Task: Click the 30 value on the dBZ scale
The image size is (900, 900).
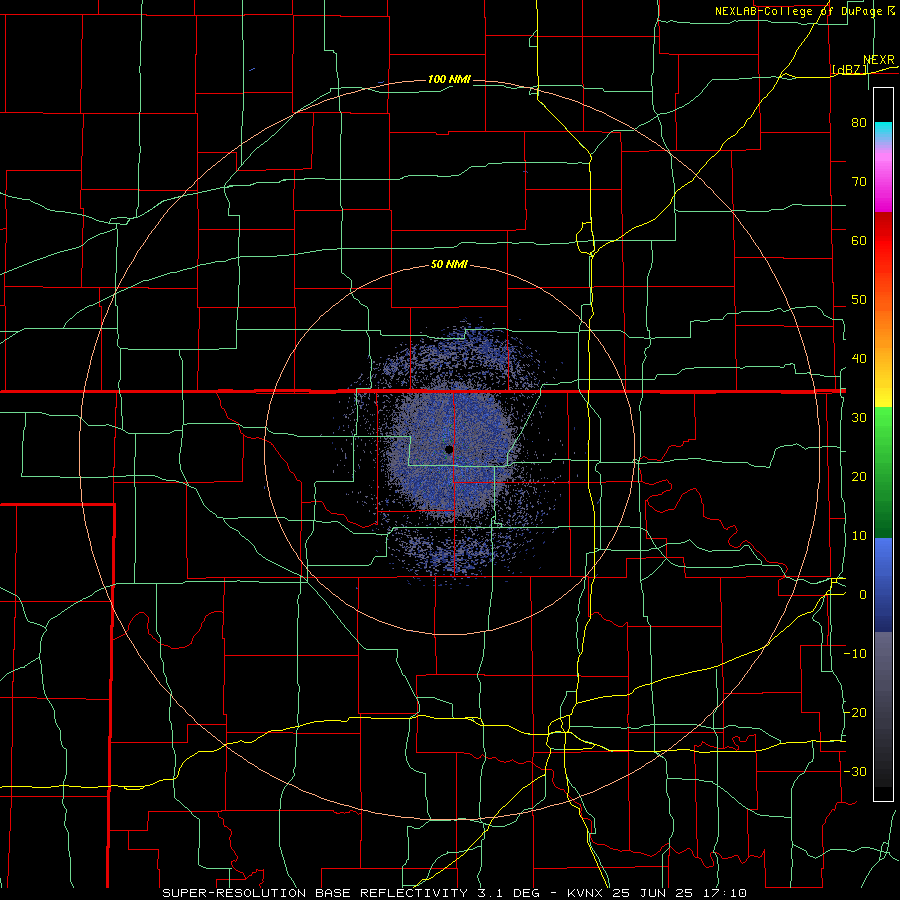Action: [x=859, y=418]
